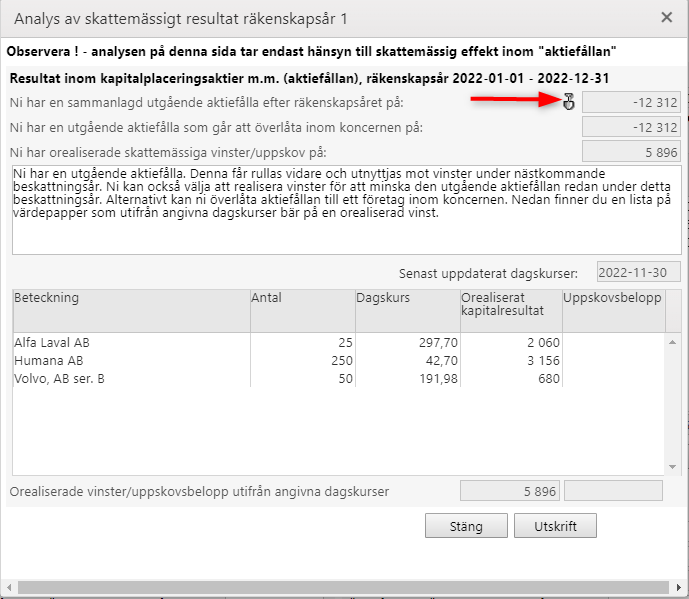The width and height of the screenshot is (689, 599).
Task: Click the Utskrift button
Action: [x=555, y=526]
